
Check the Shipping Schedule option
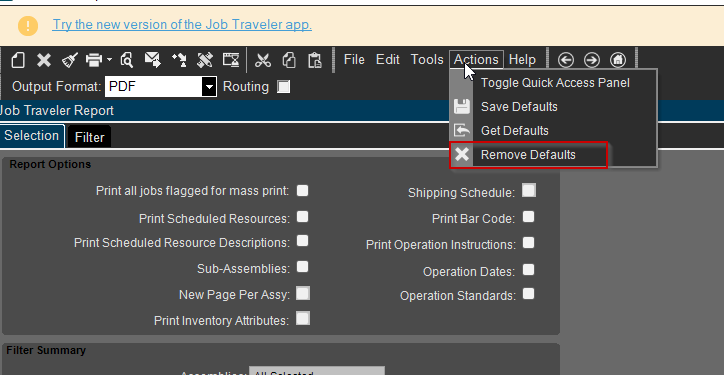pyautogui.click(x=529, y=190)
